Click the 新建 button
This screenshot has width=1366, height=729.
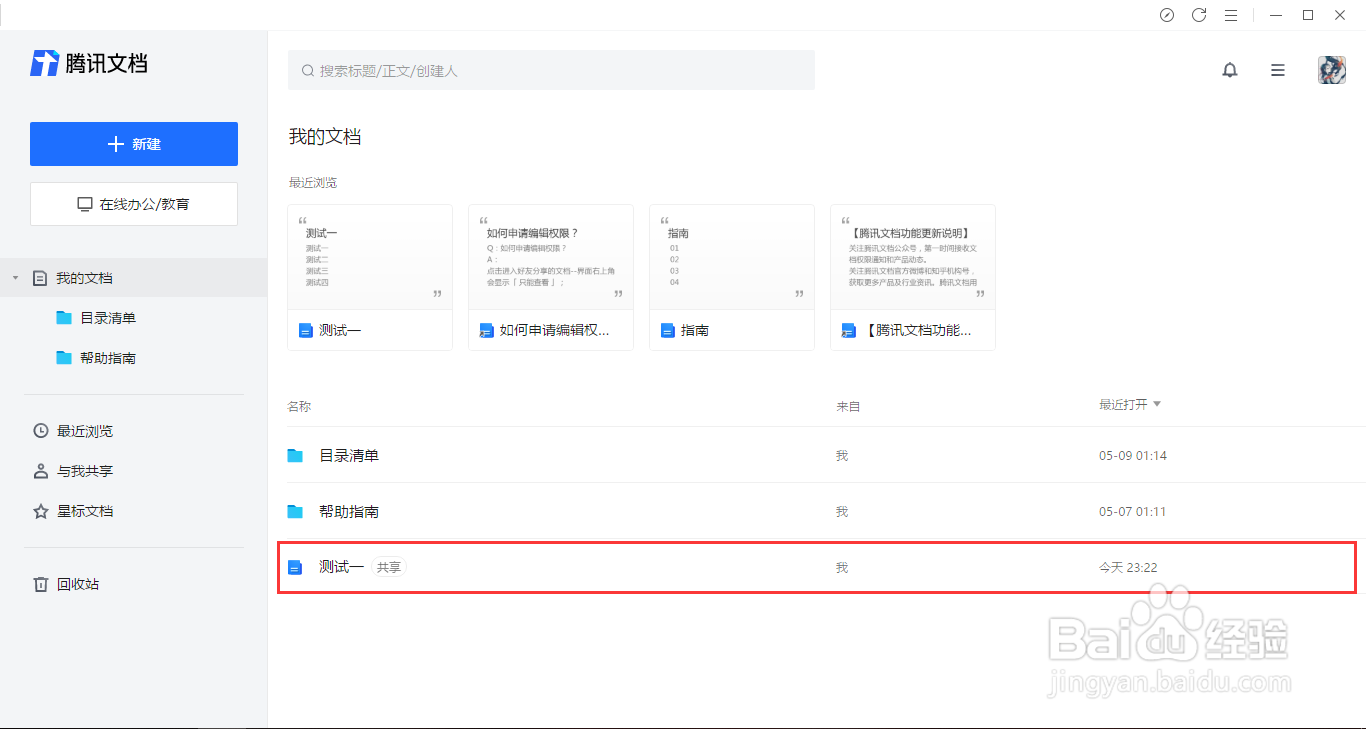(133, 143)
